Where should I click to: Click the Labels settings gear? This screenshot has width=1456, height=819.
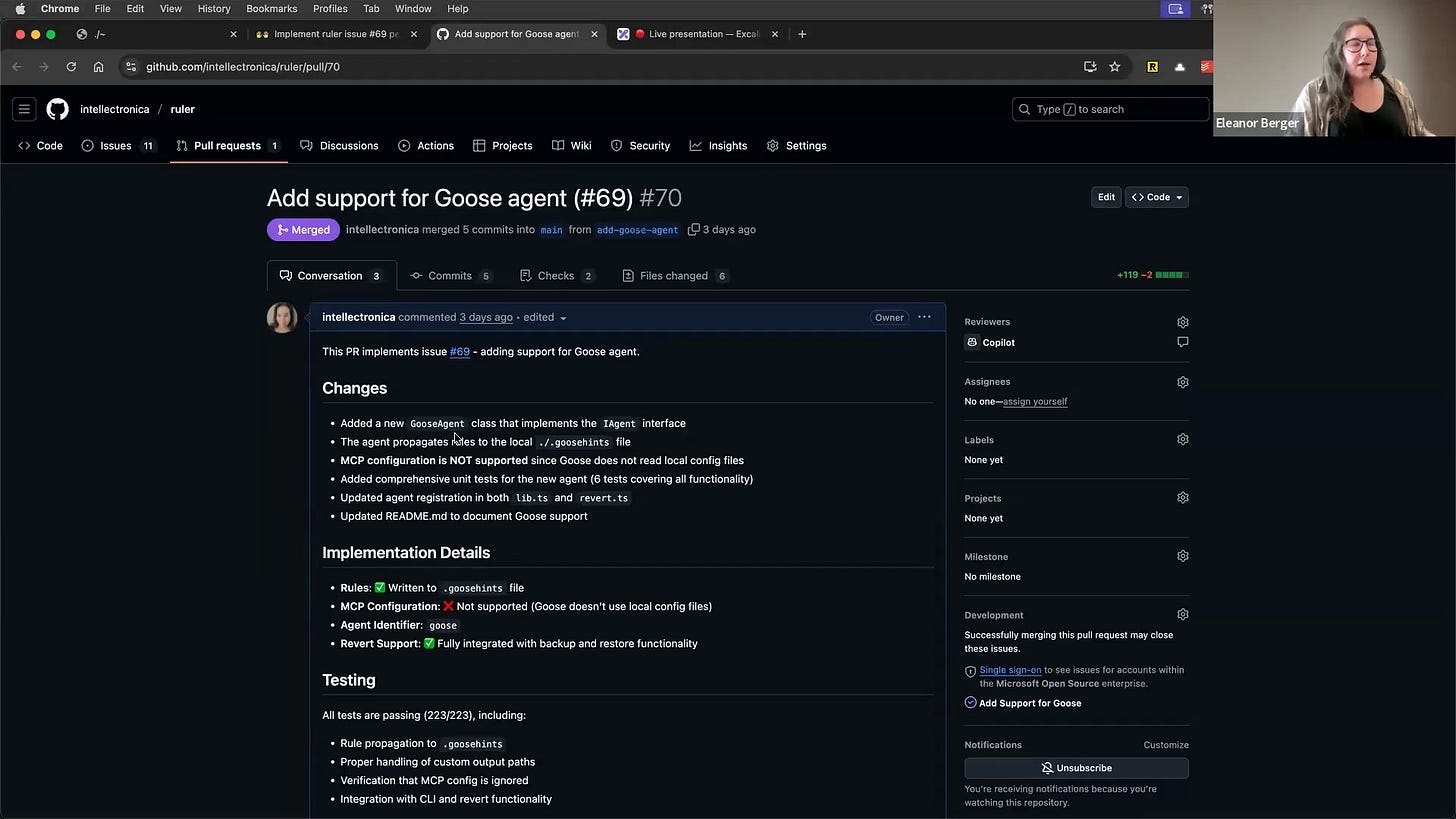point(1183,439)
